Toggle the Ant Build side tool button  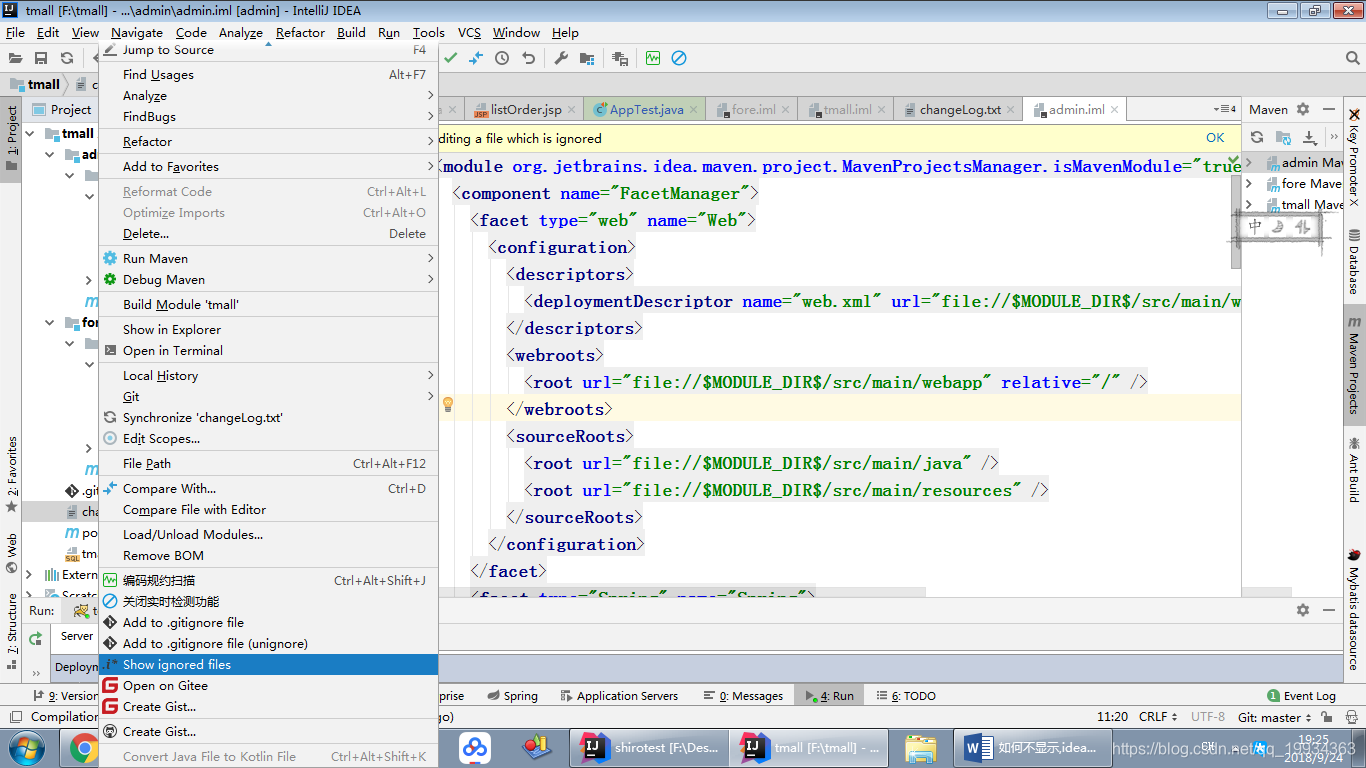click(x=1354, y=469)
